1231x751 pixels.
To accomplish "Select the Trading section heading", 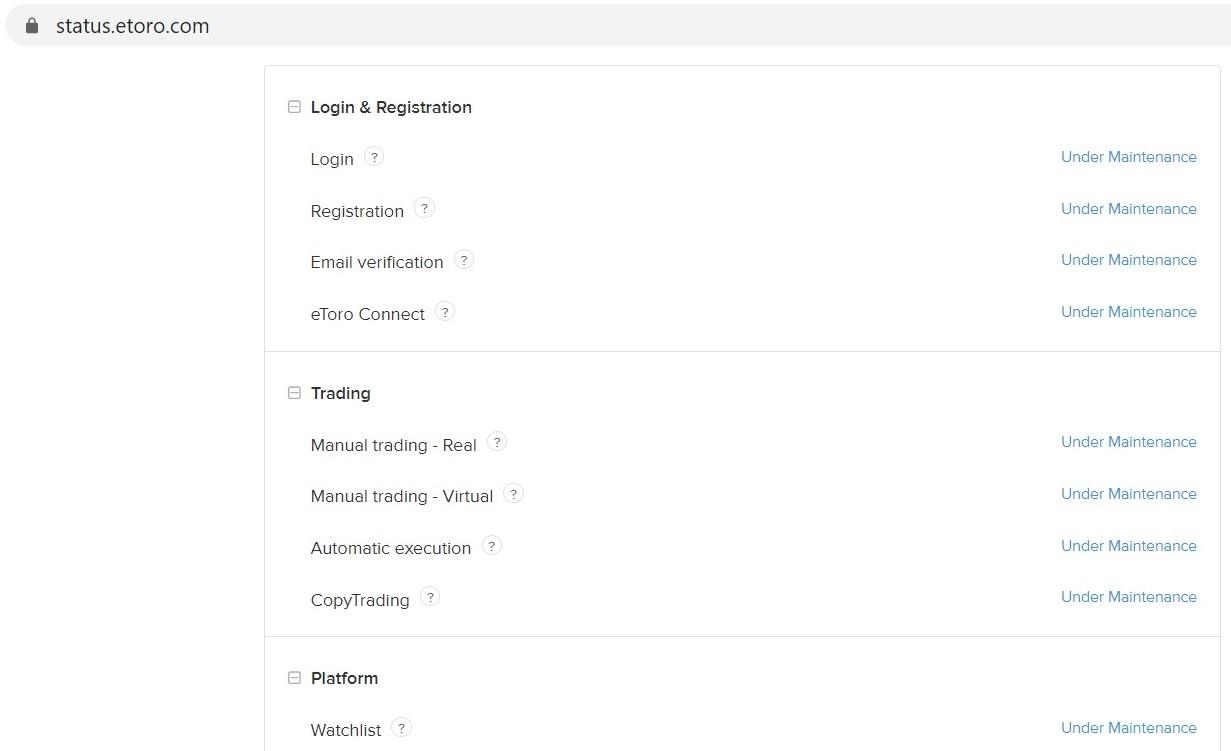I will pos(341,393).
